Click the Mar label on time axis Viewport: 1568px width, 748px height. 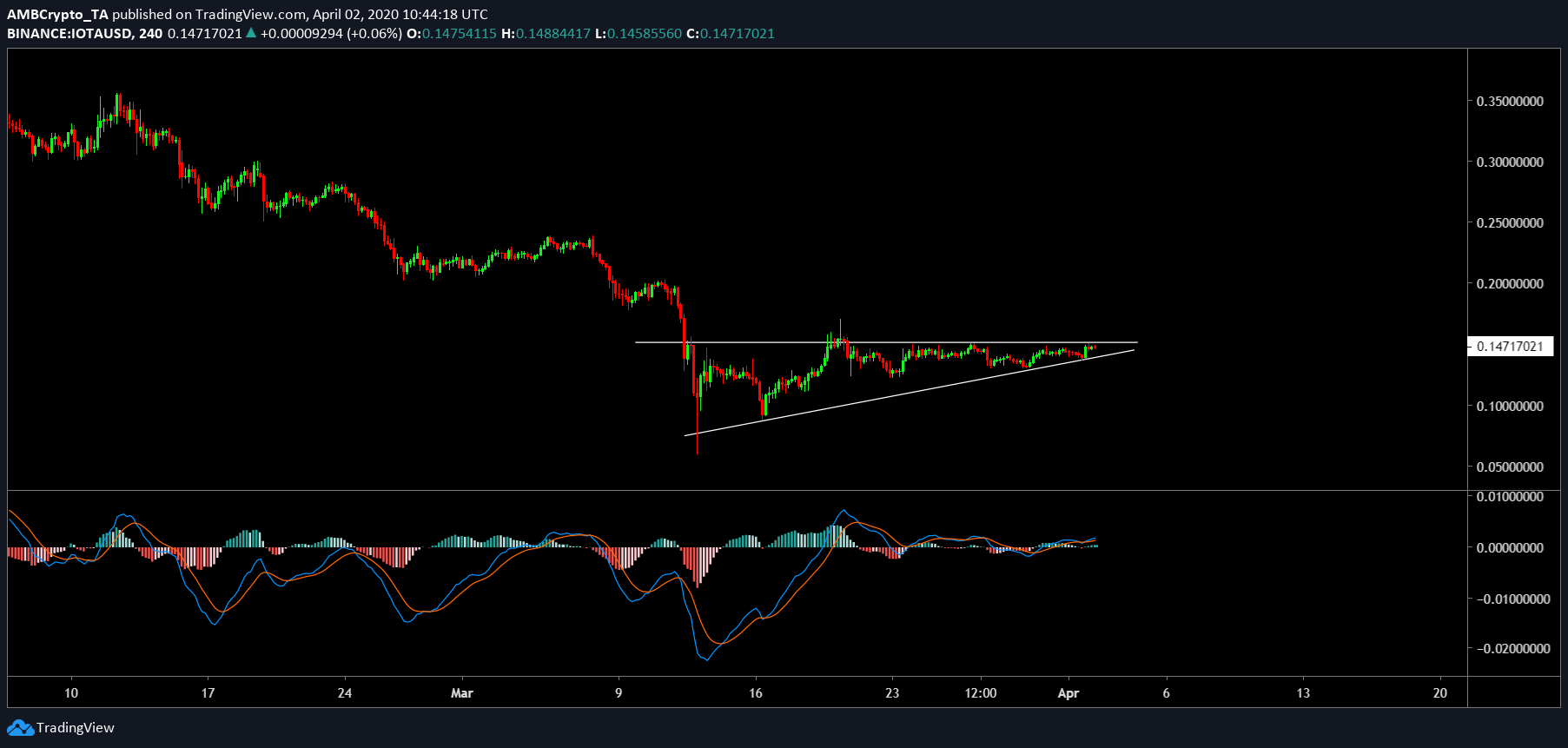462,692
